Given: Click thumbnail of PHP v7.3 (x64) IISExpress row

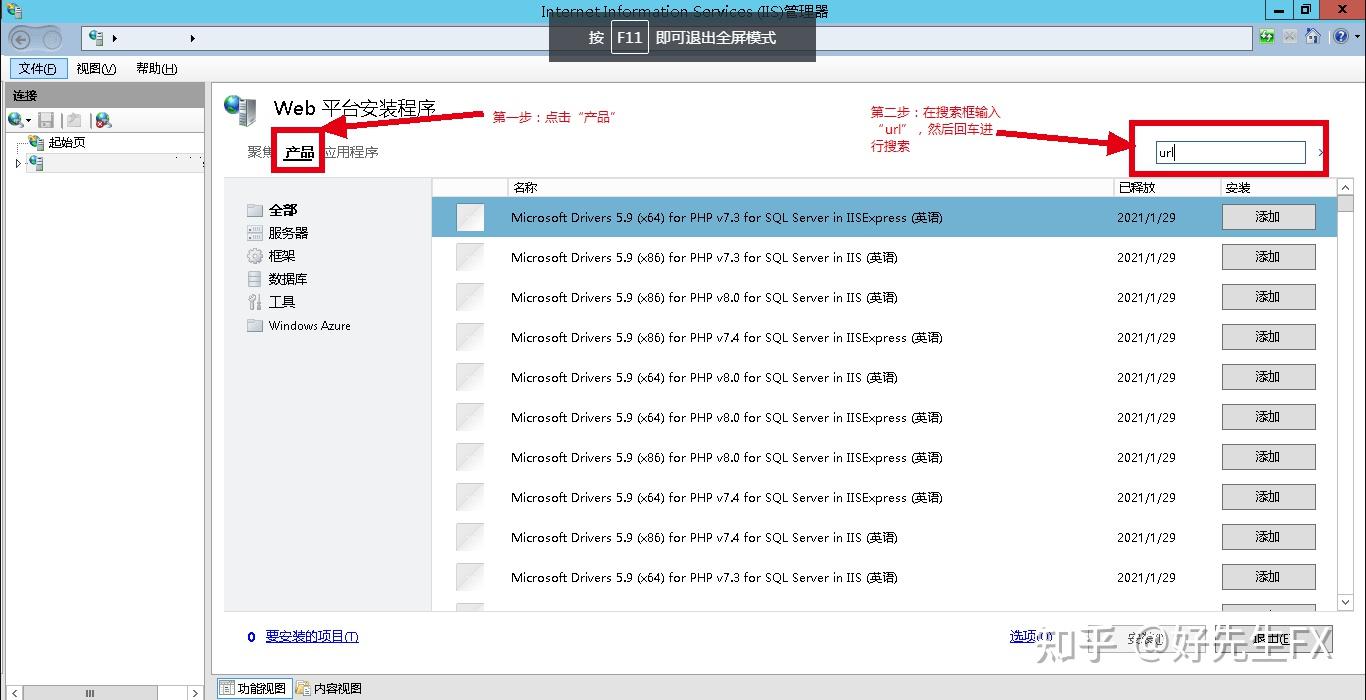Looking at the screenshot, I should 470,217.
